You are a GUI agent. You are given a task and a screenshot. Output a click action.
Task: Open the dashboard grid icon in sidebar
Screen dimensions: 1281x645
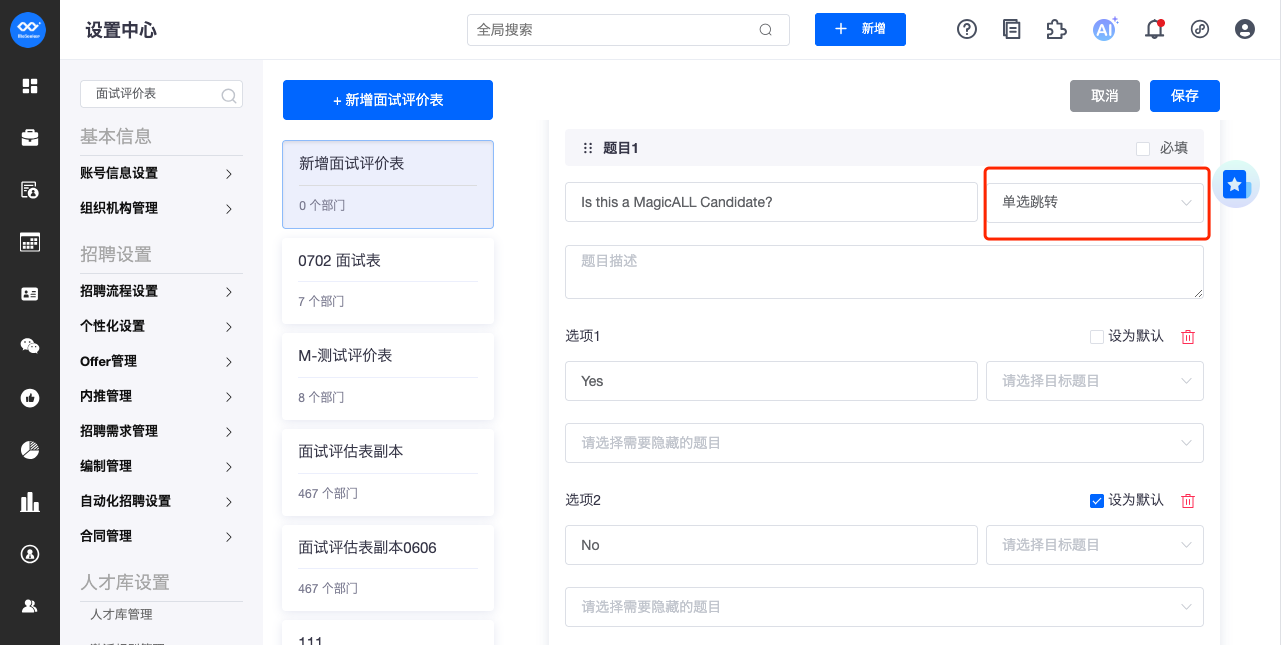click(x=30, y=86)
